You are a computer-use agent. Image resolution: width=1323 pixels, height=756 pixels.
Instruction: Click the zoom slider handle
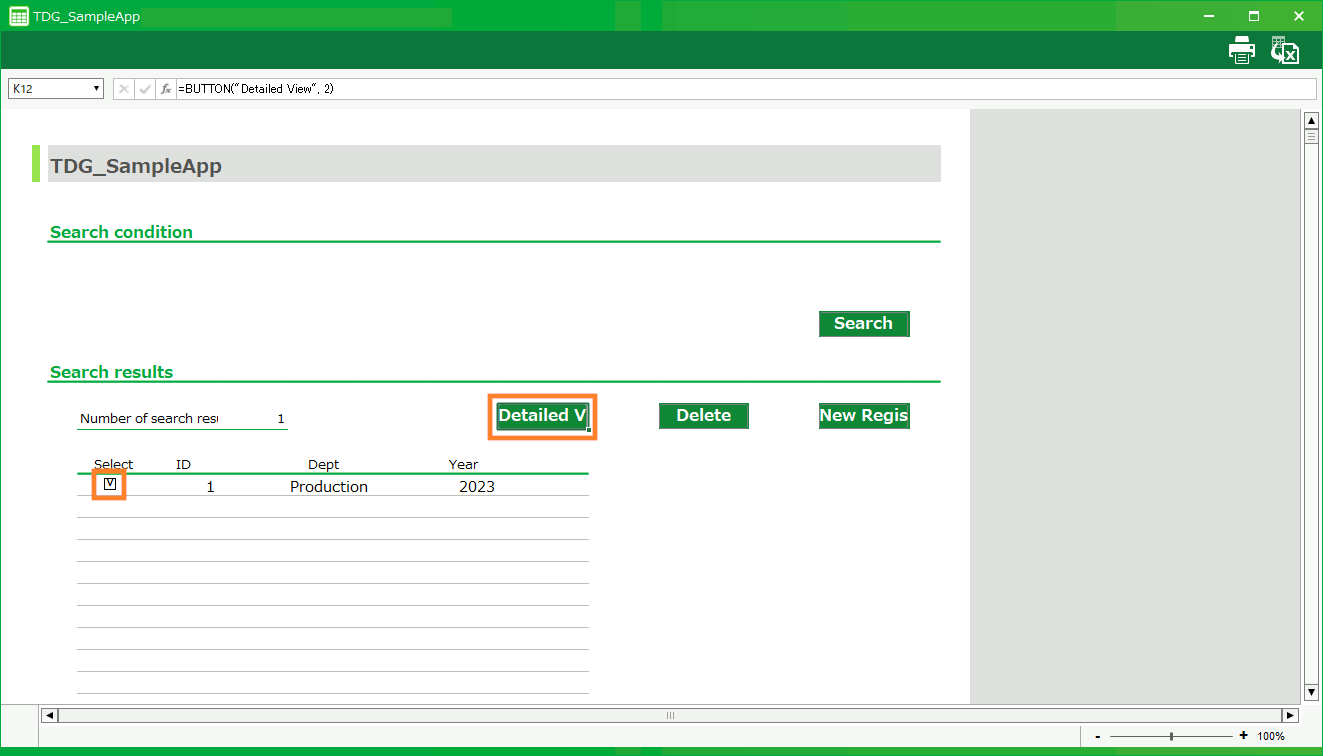[x=1171, y=736]
